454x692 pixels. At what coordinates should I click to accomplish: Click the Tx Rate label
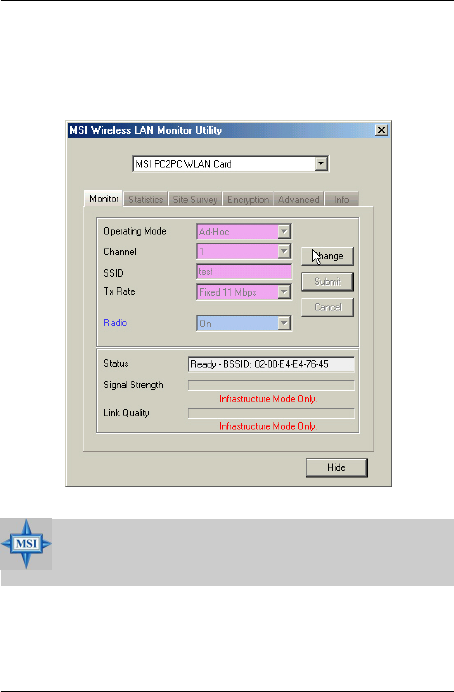coord(119,291)
